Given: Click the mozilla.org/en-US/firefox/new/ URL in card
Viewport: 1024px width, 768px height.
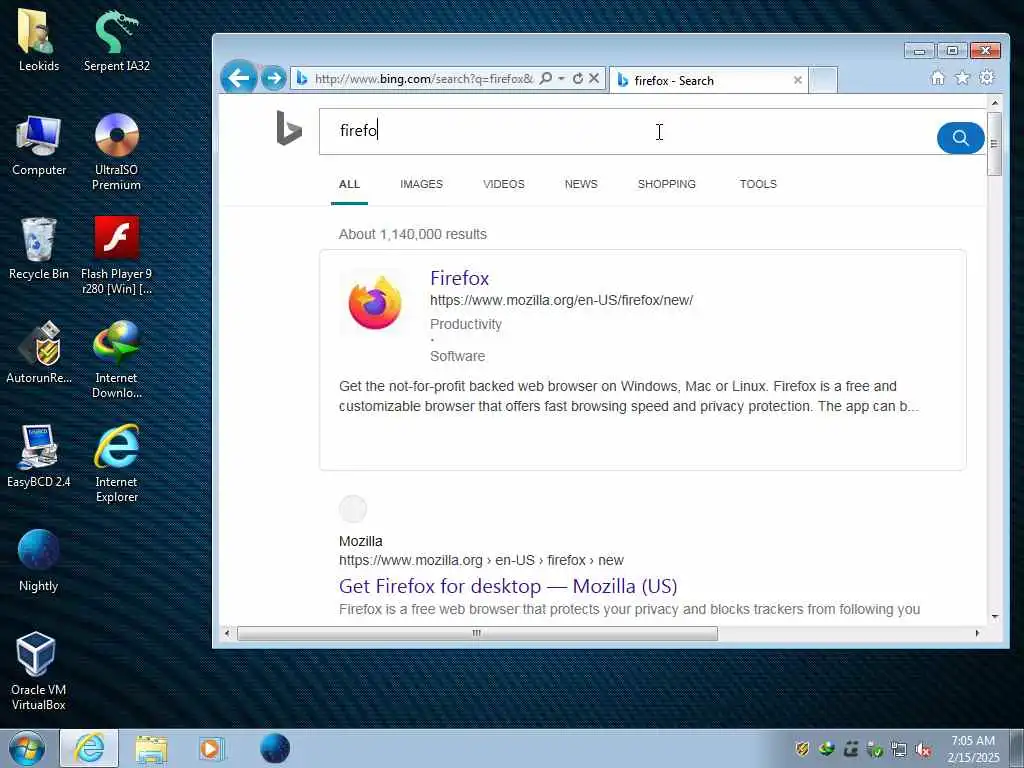Looking at the screenshot, I should (561, 300).
